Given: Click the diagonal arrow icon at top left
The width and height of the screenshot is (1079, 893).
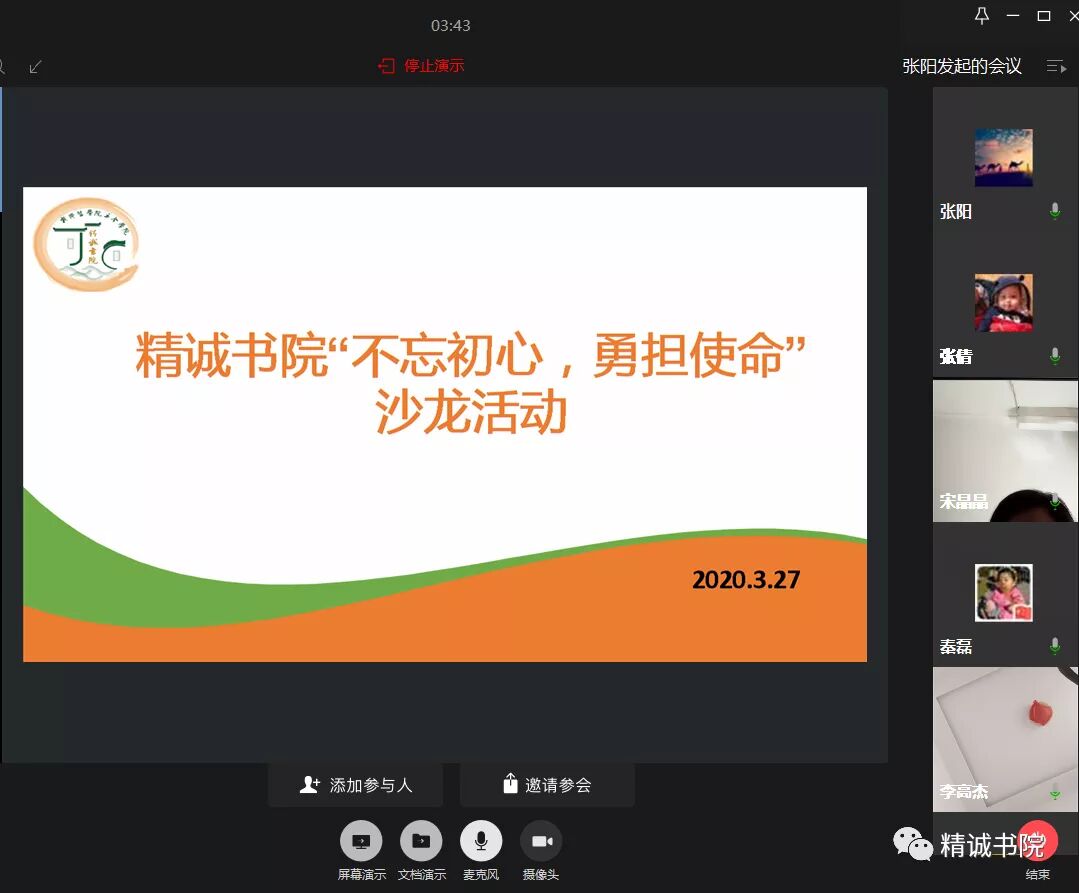Looking at the screenshot, I should (x=36, y=67).
